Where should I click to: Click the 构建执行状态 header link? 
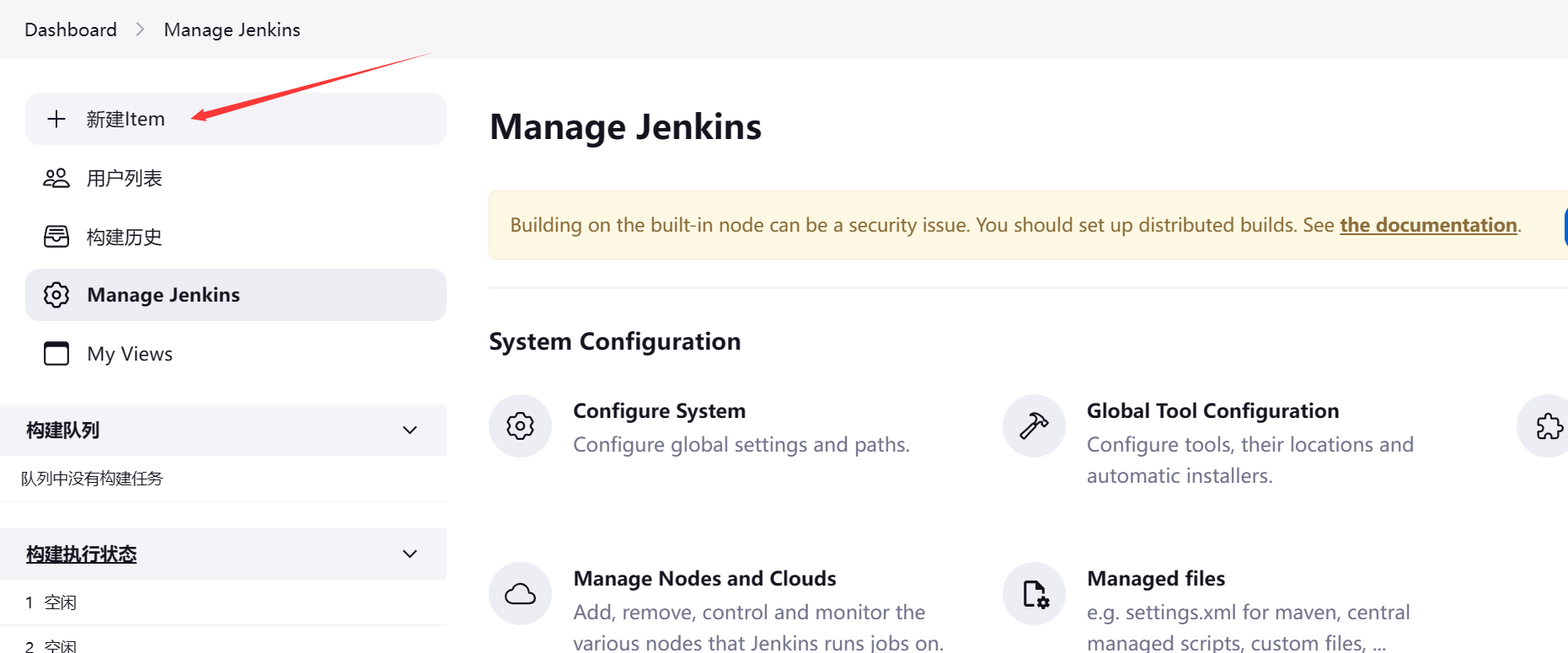[x=81, y=554]
